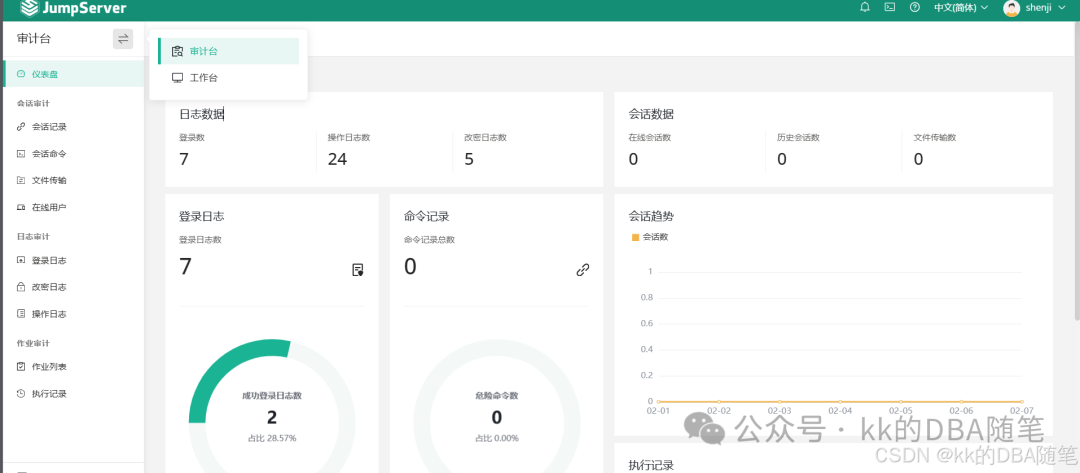Click the shenji user avatar
1080x473 pixels.
[x=1011, y=8]
